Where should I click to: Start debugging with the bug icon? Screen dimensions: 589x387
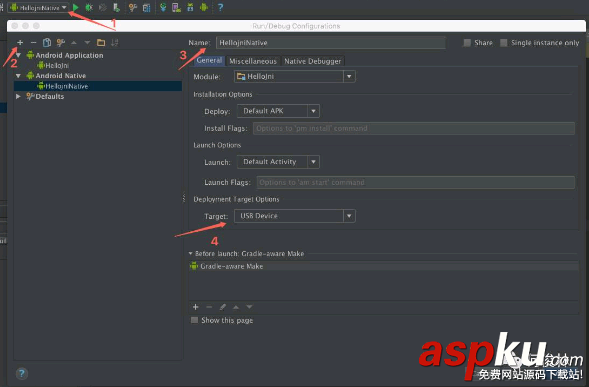click(89, 7)
